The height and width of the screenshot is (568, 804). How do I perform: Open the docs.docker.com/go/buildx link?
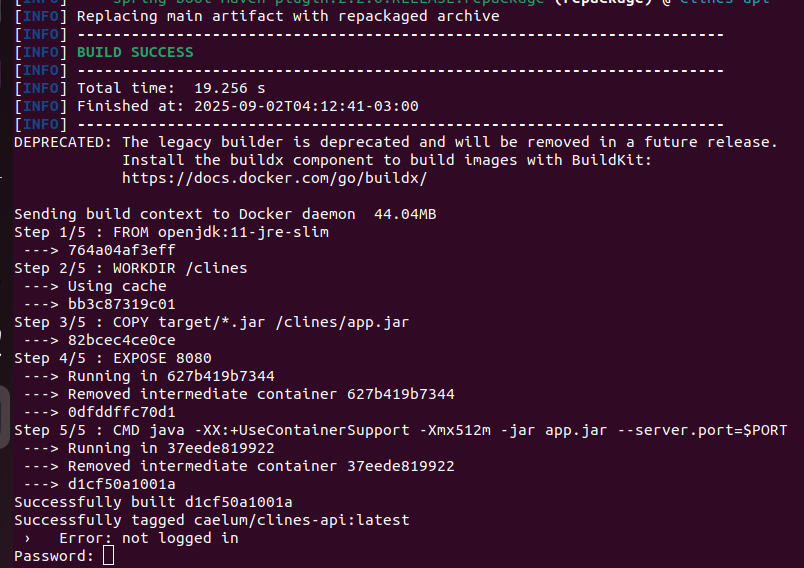[x=274, y=178]
